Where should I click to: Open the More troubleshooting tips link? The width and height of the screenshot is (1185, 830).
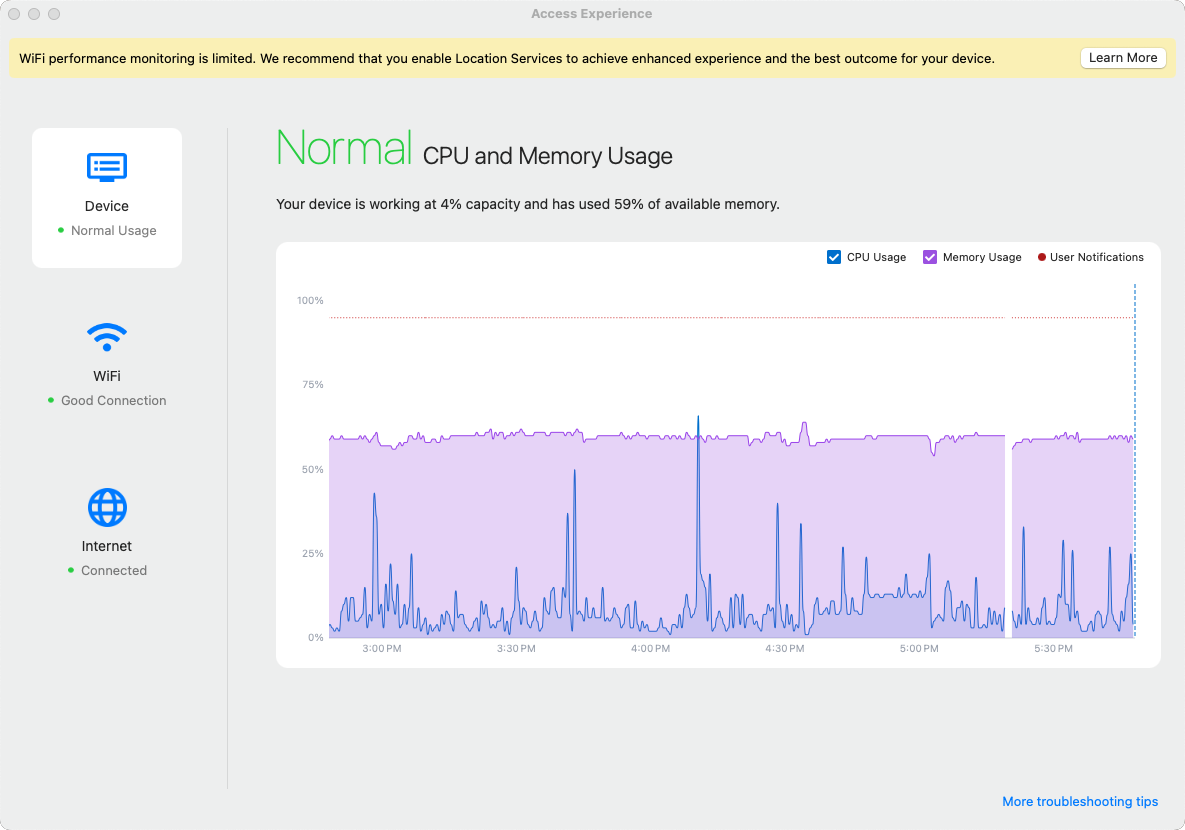point(1080,802)
